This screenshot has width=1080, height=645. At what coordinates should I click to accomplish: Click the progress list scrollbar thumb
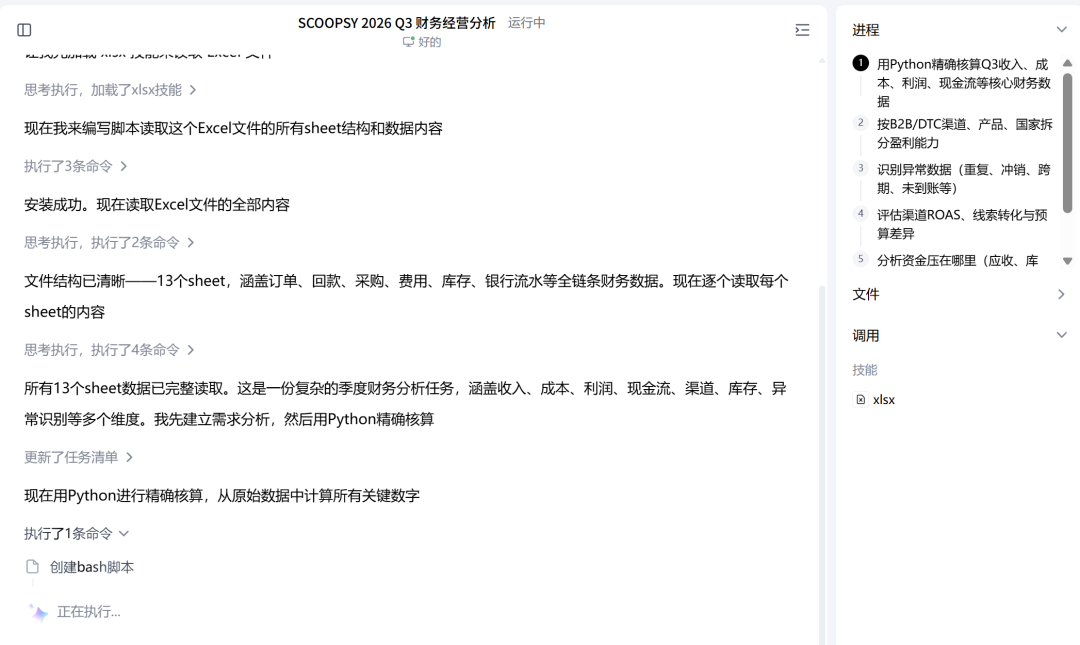coord(1068,143)
